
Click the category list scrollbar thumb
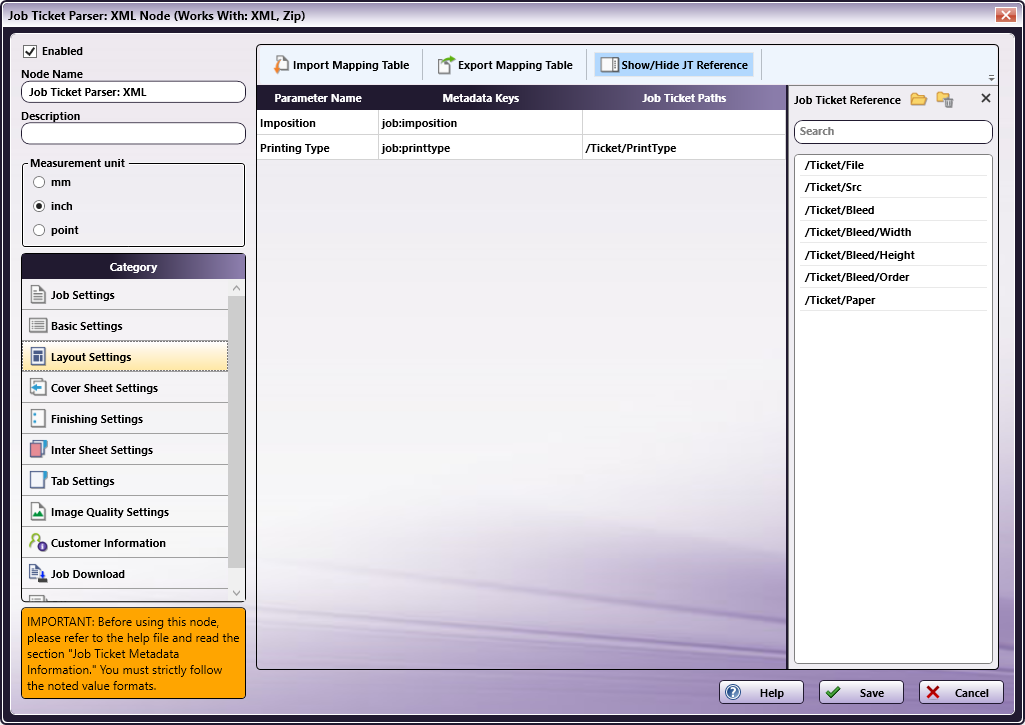tap(237, 431)
